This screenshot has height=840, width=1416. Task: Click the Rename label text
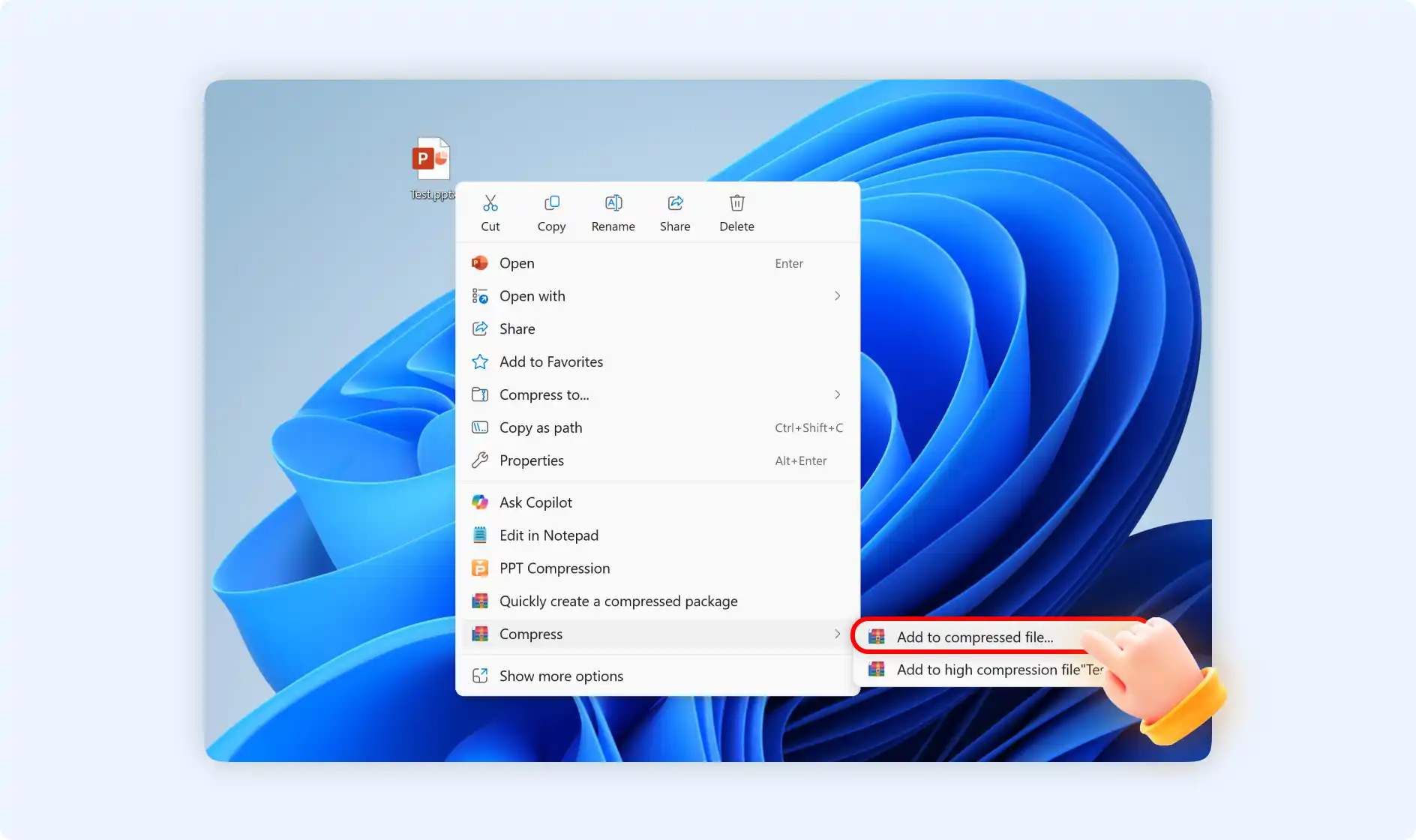point(613,226)
